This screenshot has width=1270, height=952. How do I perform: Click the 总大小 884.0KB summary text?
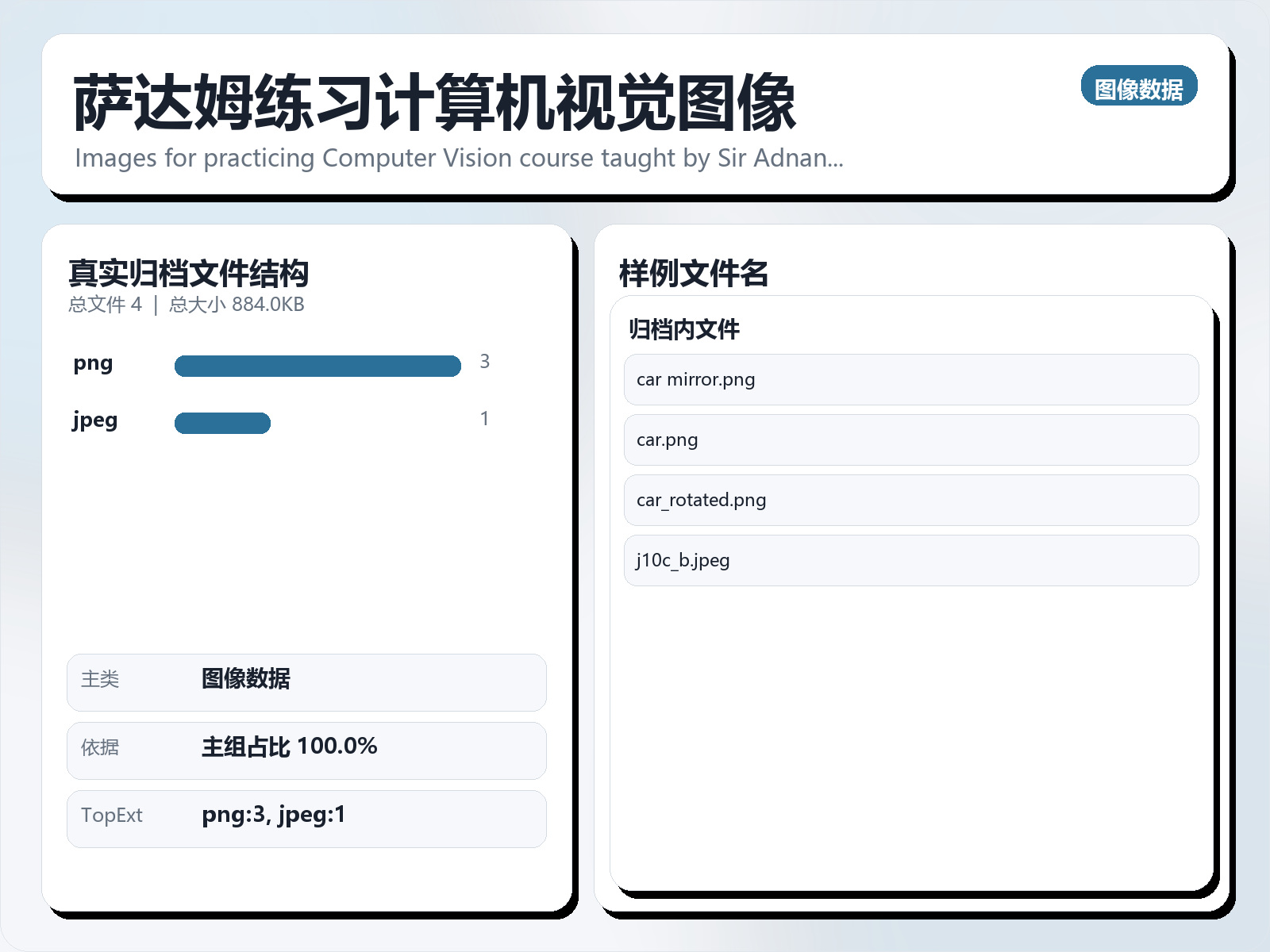[x=237, y=305]
